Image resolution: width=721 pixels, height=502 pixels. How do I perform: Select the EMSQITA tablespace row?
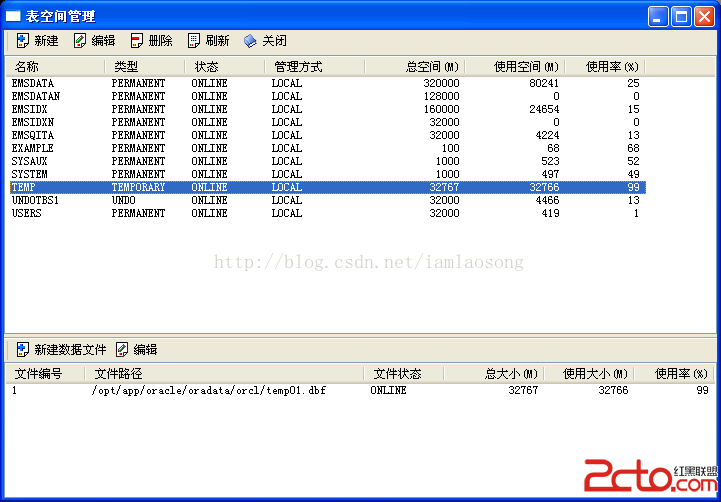[327, 135]
